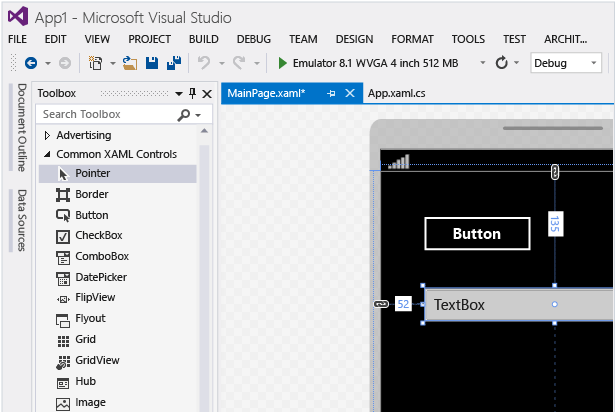
Task: Switch to the App.xaml.cs tab
Action: [x=396, y=93]
